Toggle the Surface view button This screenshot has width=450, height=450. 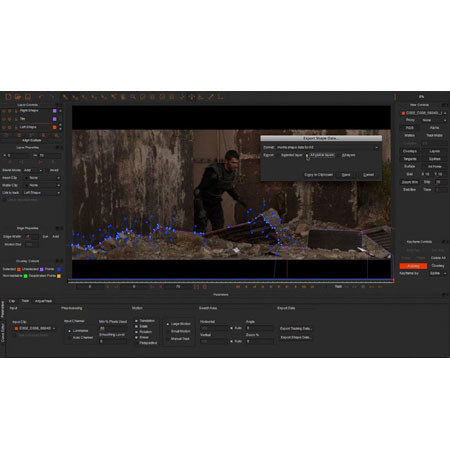[410, 166]
